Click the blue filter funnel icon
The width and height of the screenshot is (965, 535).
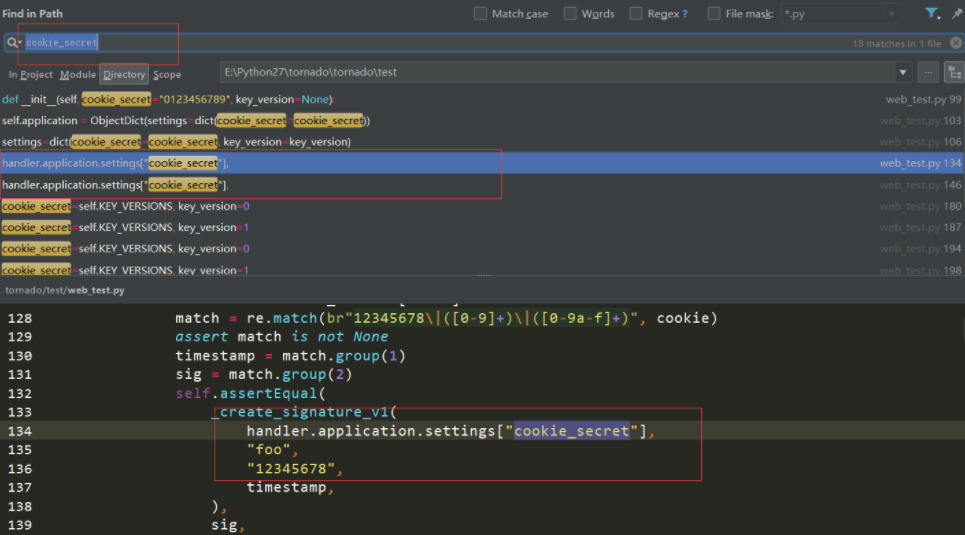pos(932,14)
